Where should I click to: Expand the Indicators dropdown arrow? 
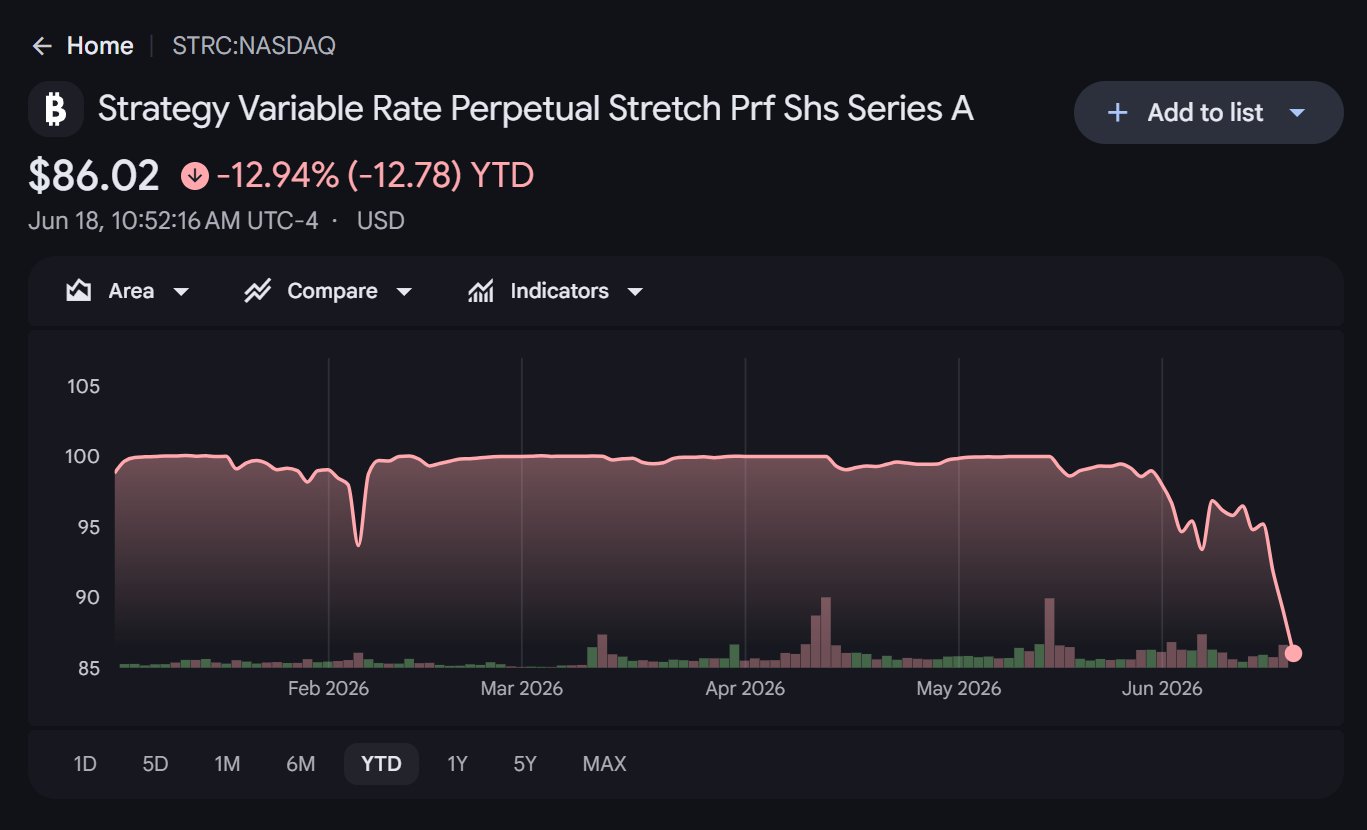click(x=635, y=292)
